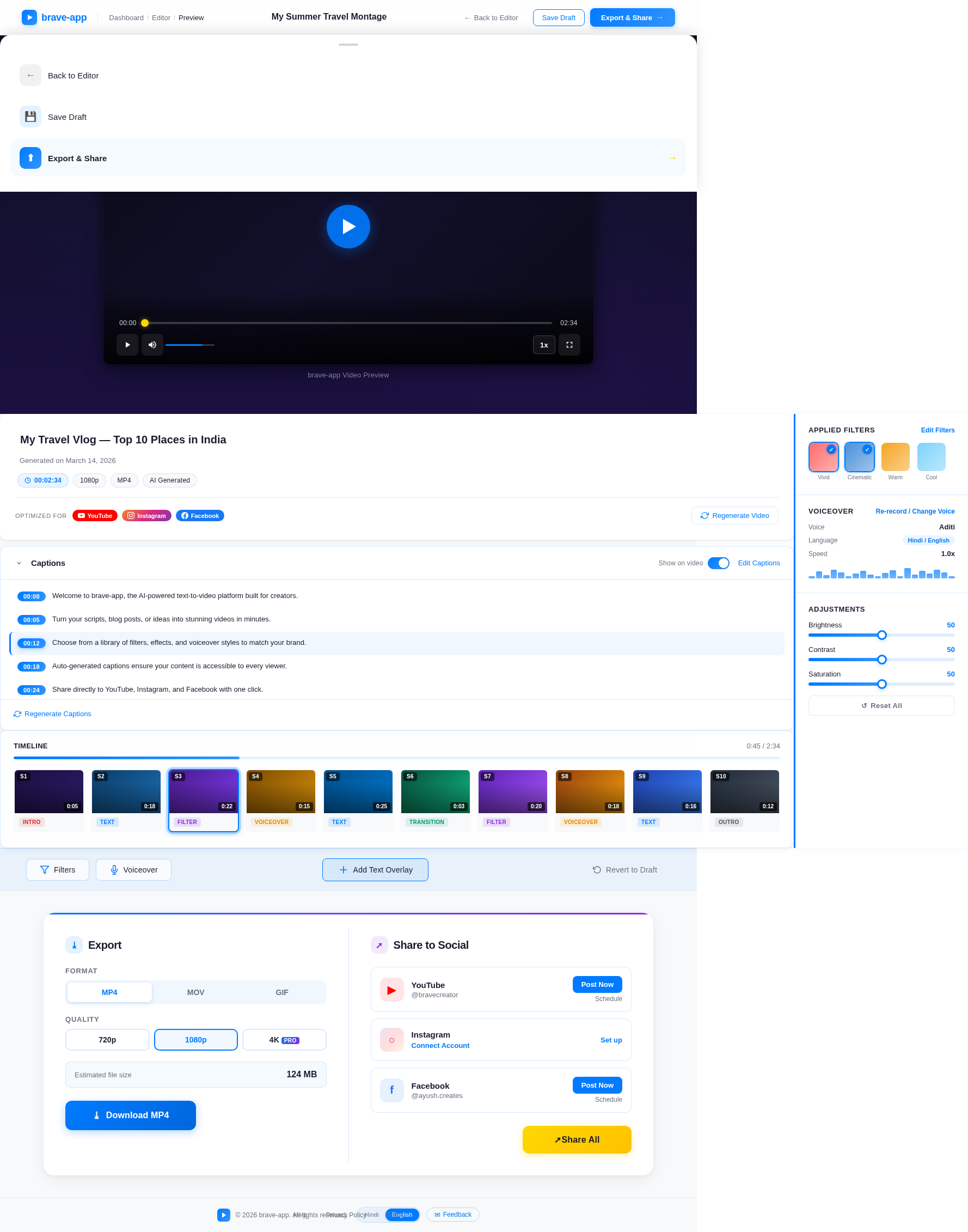This screenshot has width=968, height=1232.
Task: Select the GIF export format tab
Action: pyautogui.click(x=281, y=992)
